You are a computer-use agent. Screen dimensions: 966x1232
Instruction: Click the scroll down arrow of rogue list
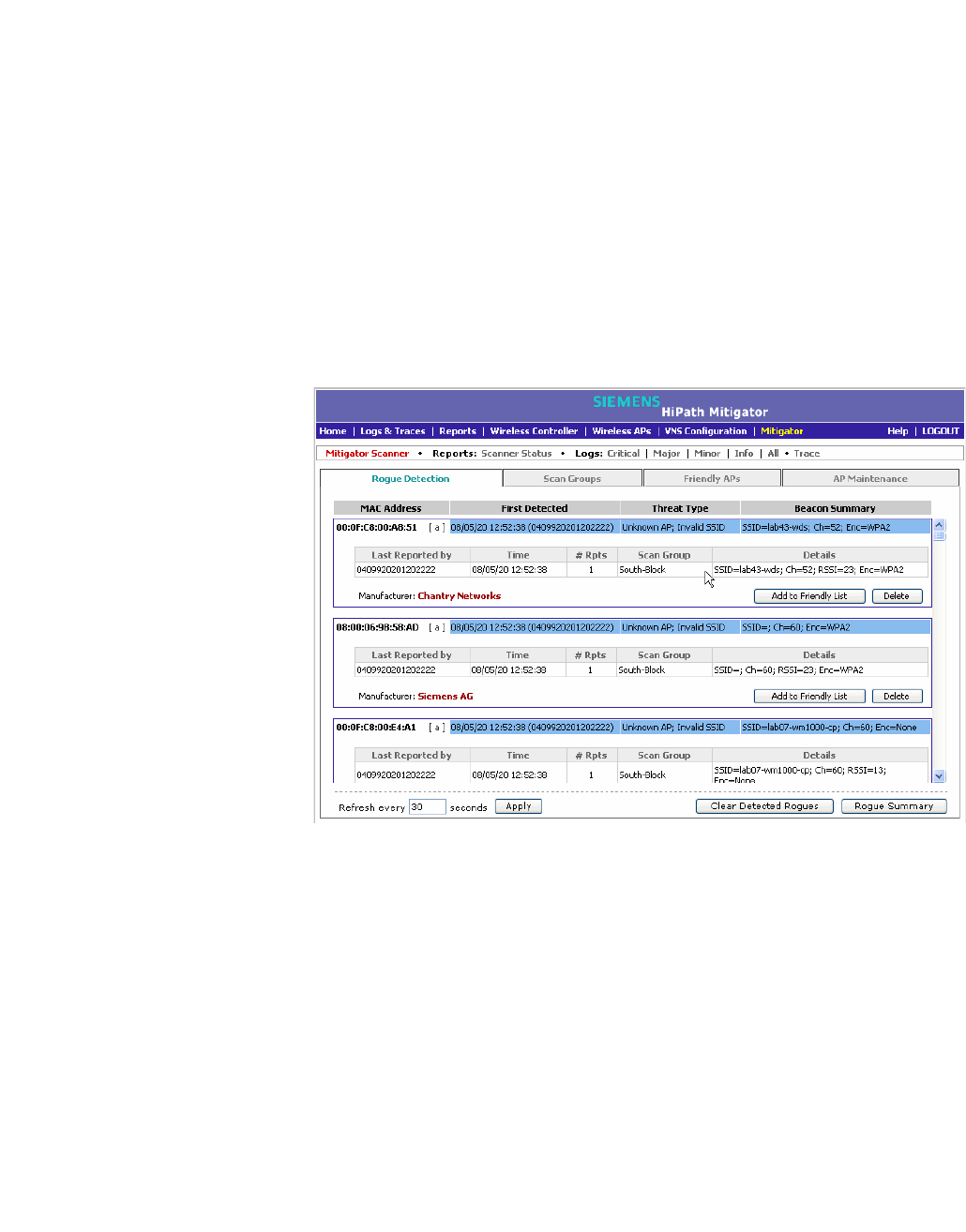(x=939, y=776)
